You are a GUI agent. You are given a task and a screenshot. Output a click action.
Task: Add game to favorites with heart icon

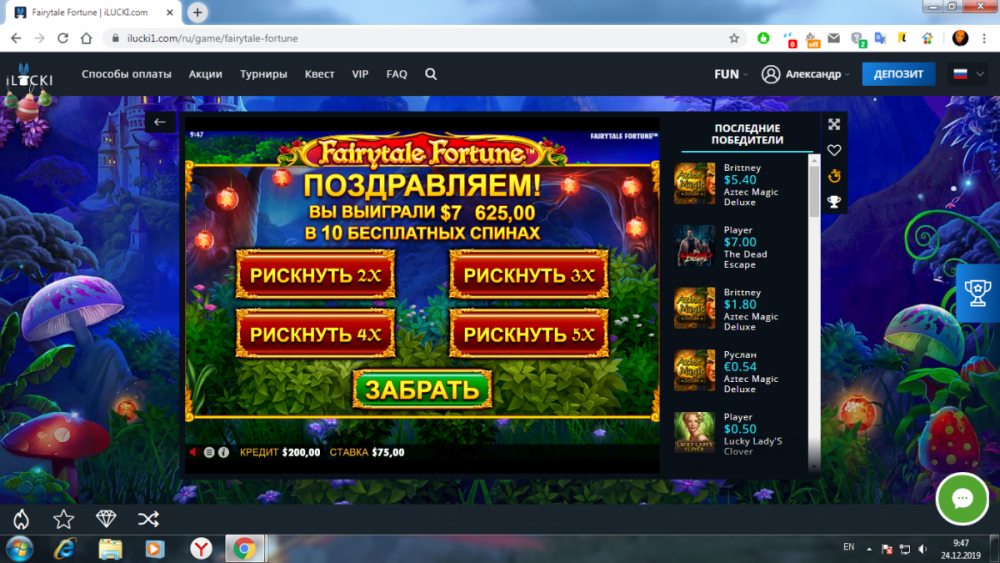pos(834,150)
